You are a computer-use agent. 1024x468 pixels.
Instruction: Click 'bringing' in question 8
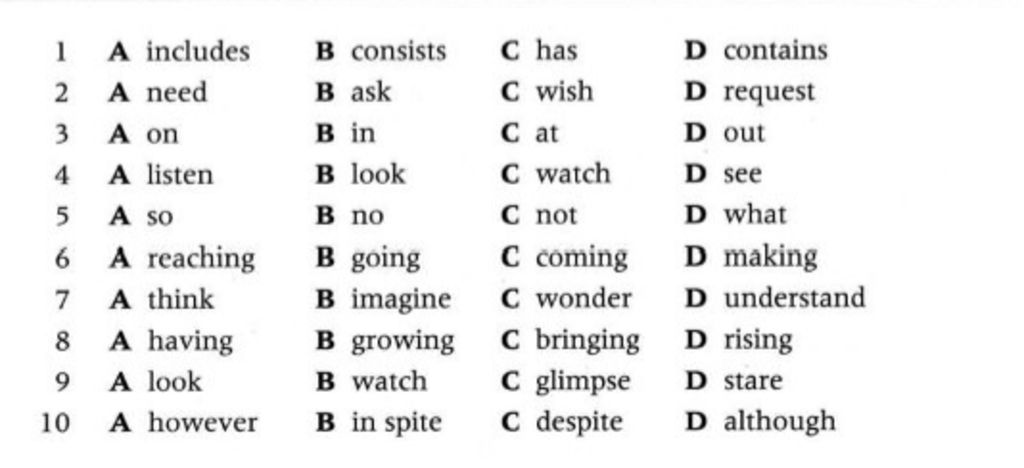coord(587,340)
